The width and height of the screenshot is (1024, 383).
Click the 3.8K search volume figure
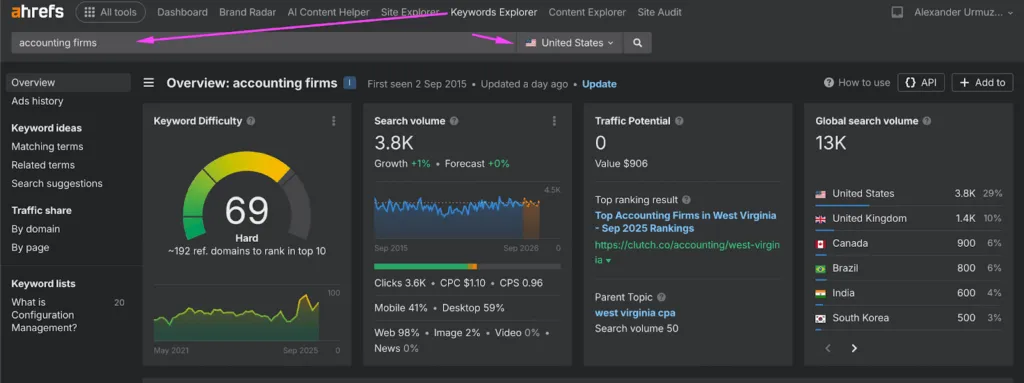click(x=394, y=143)
